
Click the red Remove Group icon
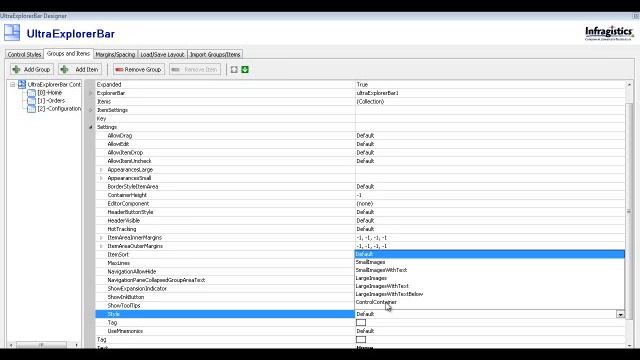(x=119, y=70)
